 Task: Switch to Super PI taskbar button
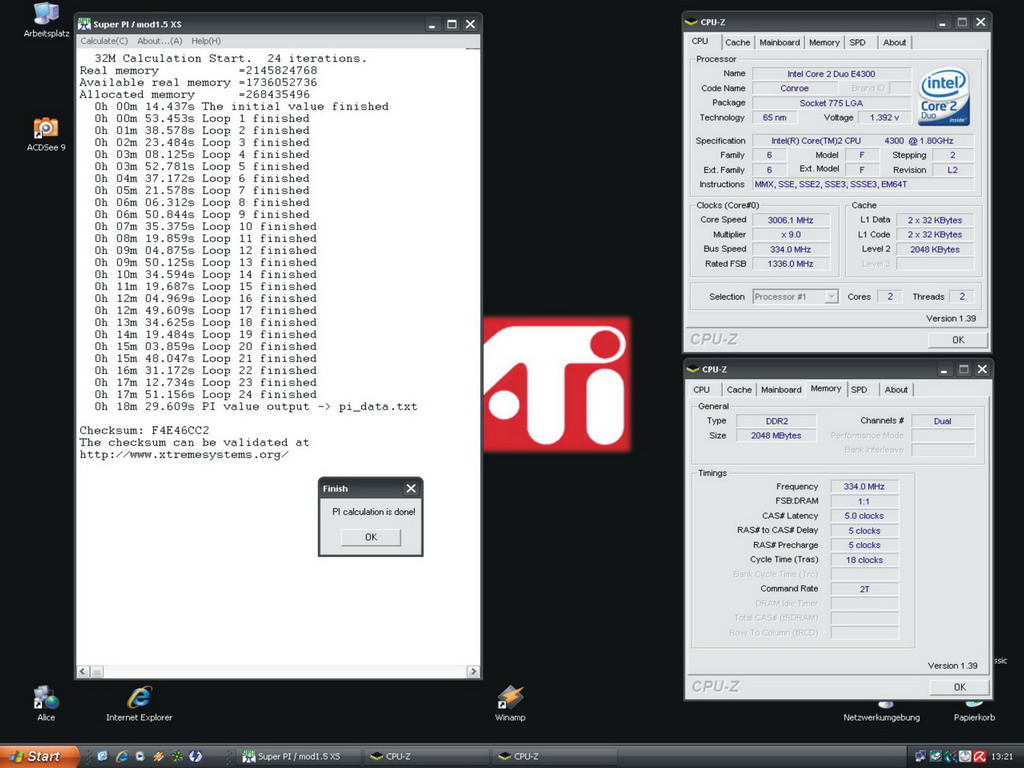click(298, 756)
